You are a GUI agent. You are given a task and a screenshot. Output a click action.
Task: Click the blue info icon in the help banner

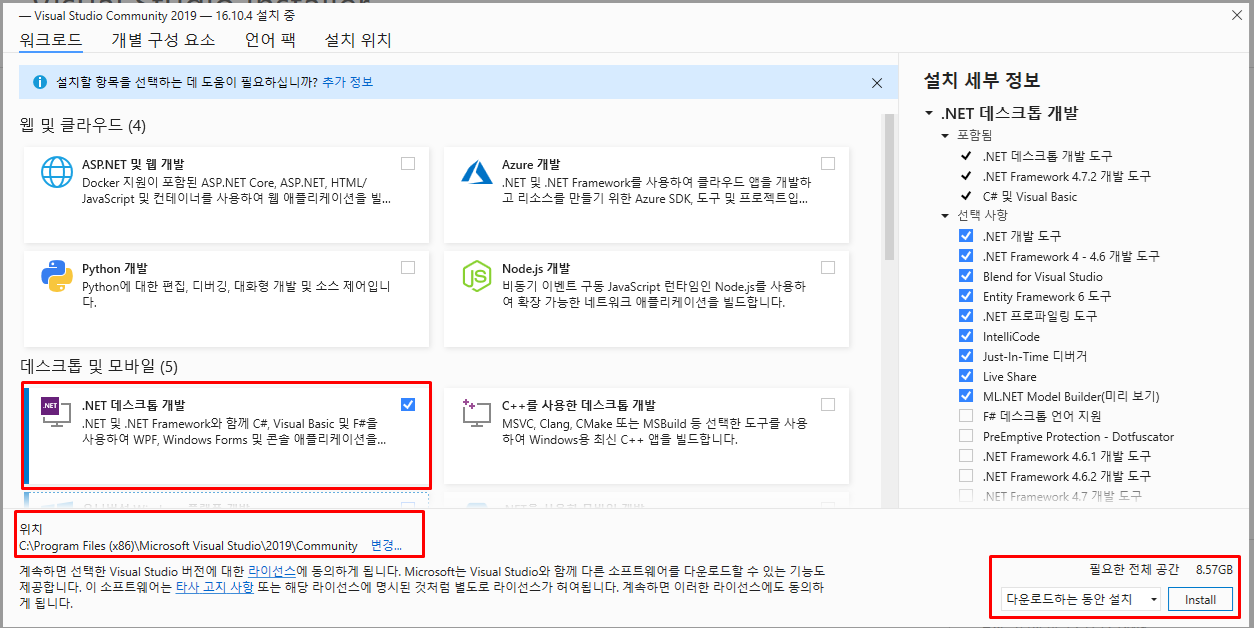40,82
